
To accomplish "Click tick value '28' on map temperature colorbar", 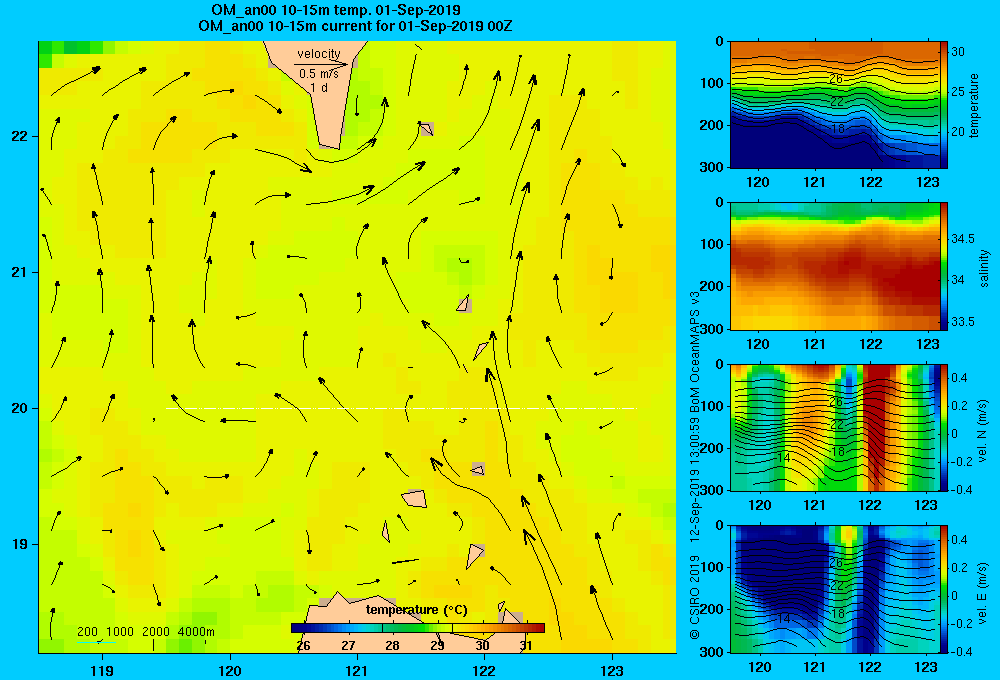I will coord(392,646).
